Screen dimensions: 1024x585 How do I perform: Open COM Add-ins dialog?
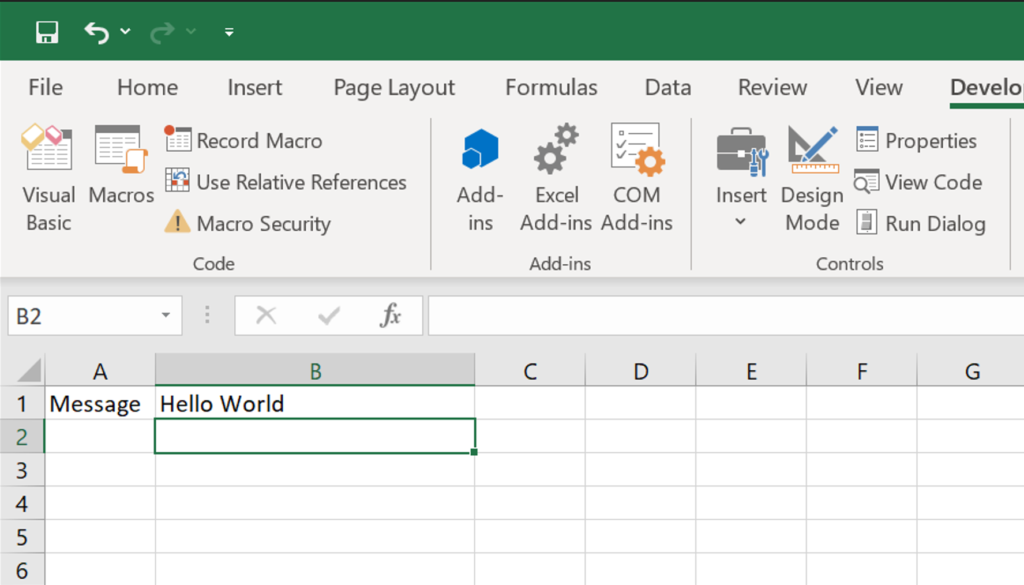pyautogui.click(x=637, y=178)
